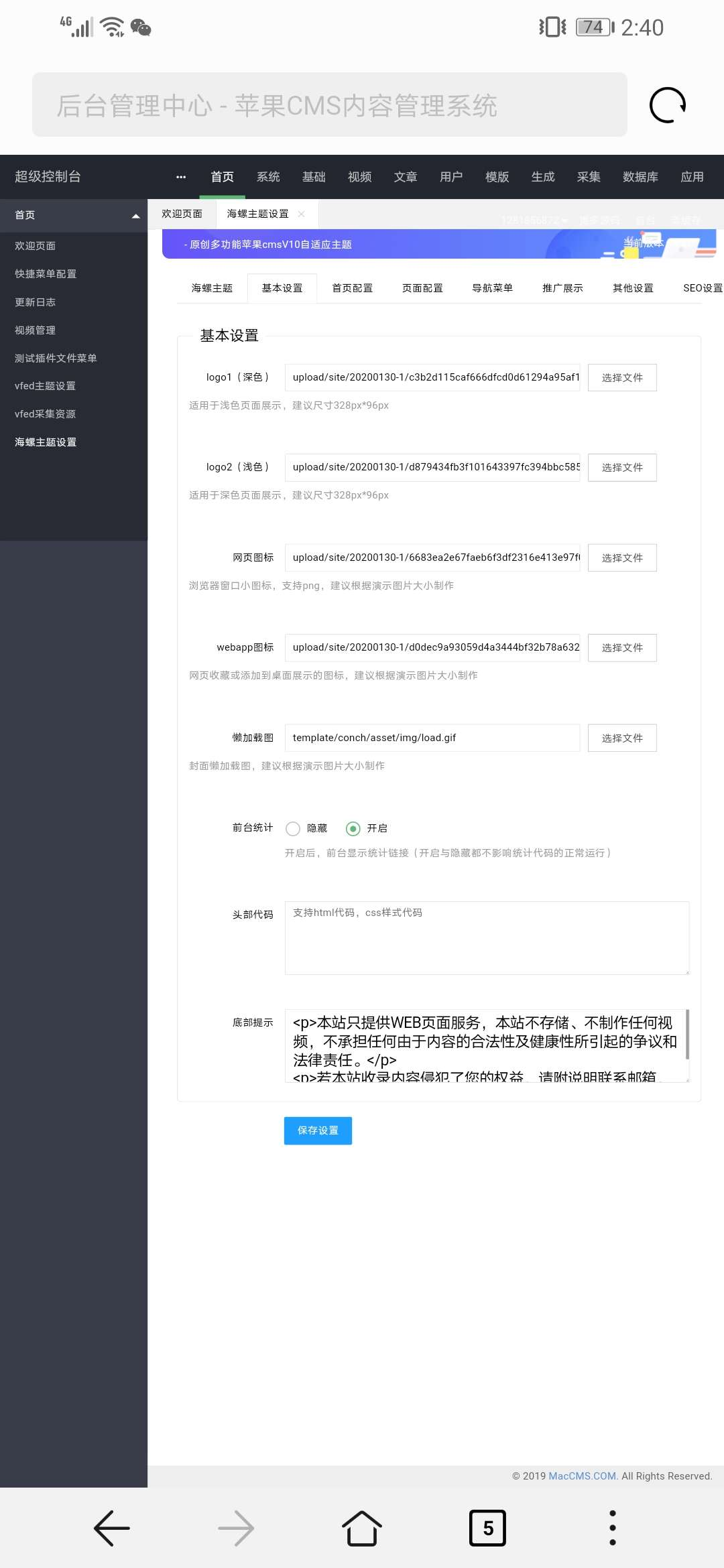Click 选择文件 for logo1（深色）
Image resolution: width=724 pixels, height=1568 pixels.
(x=622, y=378)
